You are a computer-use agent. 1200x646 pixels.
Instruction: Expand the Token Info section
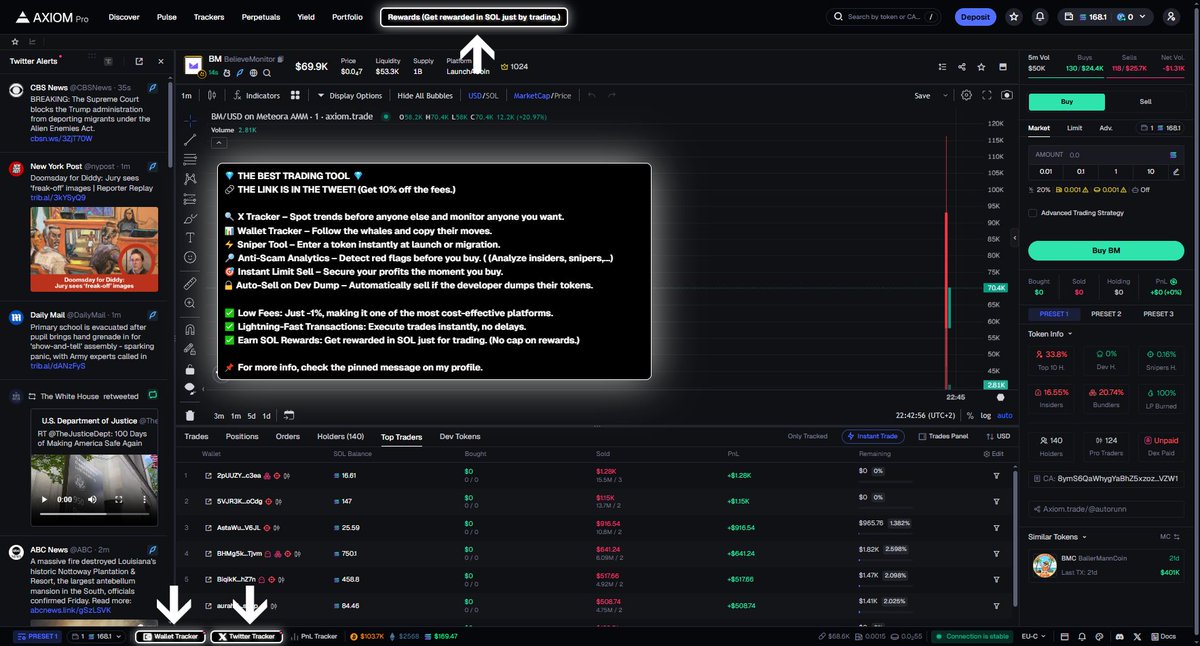click(1050, 334)
